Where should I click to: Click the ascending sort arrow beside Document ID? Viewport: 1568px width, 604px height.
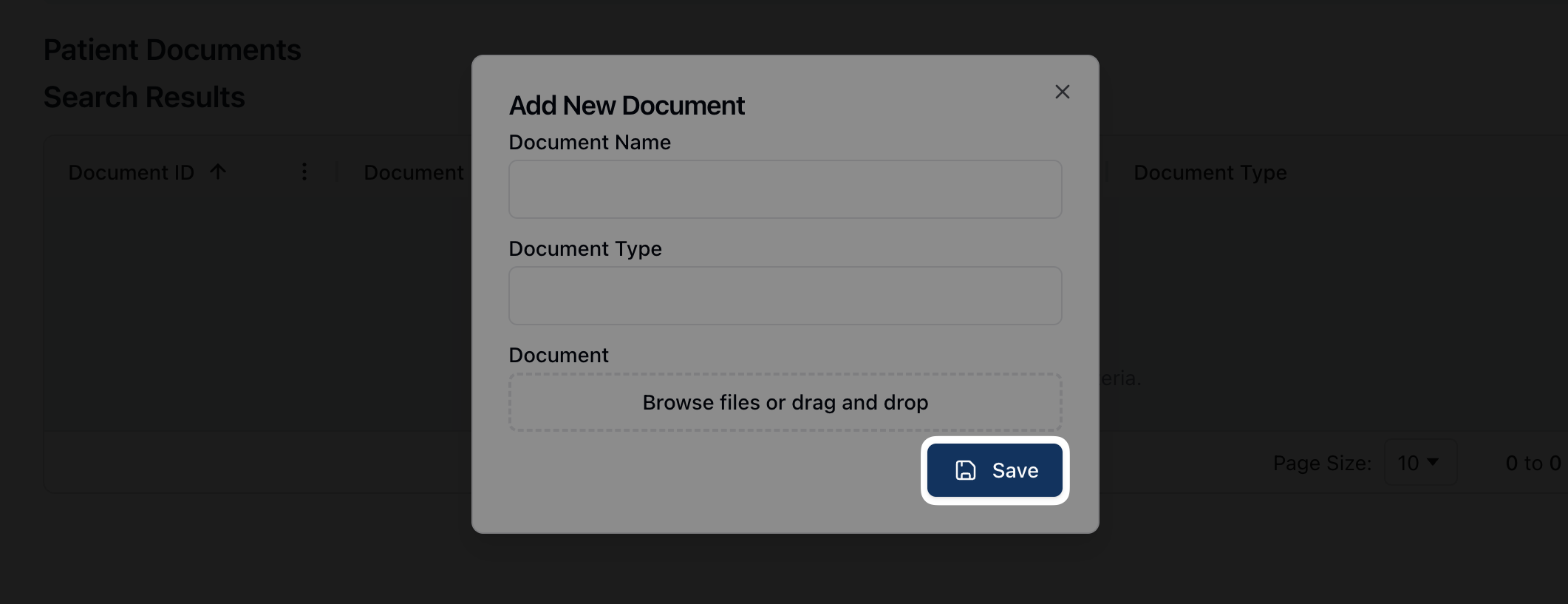coord(217,172)
